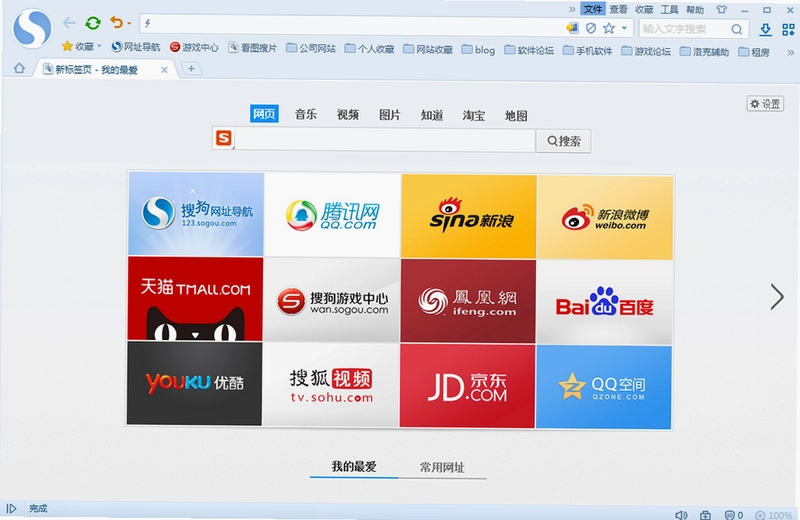Click the send-to-phone icon in address bar
The width and height of the screenshot is (800, 520).
coord(572,28)
